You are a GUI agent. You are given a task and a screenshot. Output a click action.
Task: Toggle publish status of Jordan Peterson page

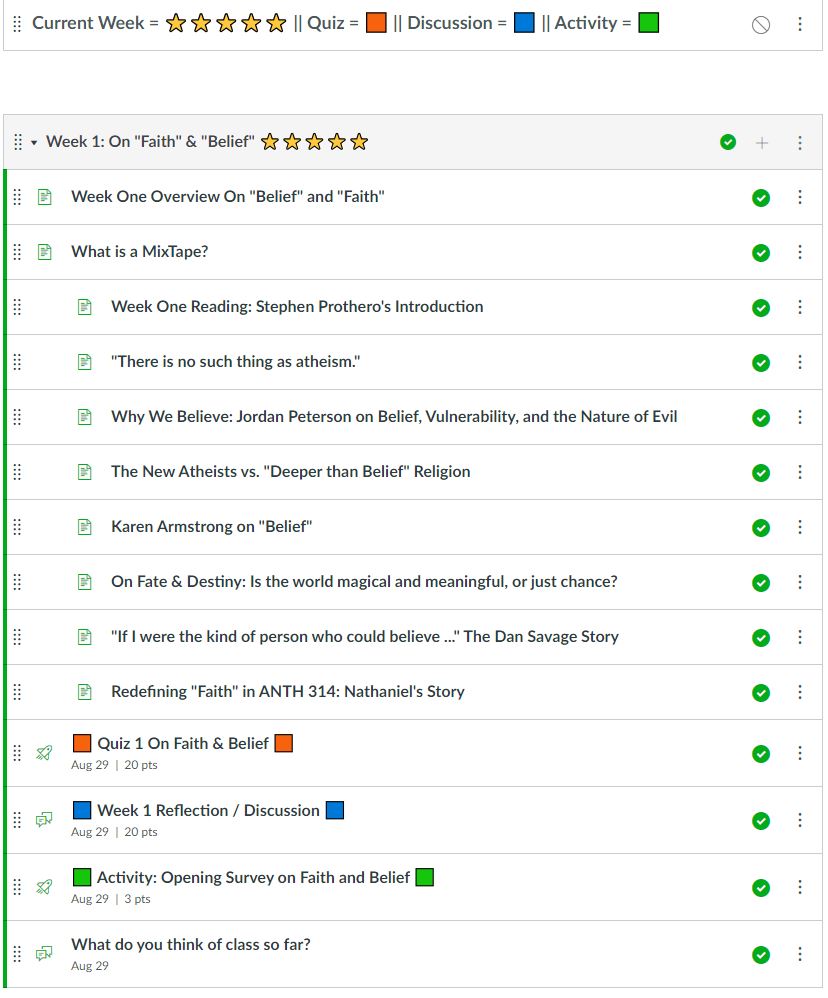pyautogui.click(x=761, y=418)
